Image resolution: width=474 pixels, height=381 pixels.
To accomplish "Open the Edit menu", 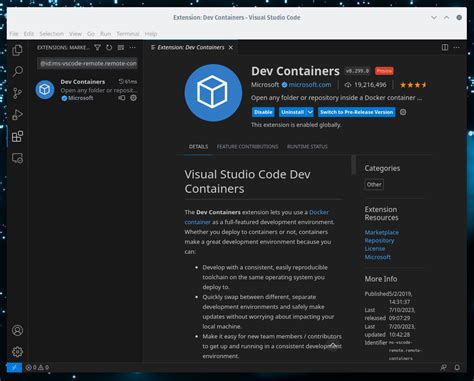I will coord(29,34).
